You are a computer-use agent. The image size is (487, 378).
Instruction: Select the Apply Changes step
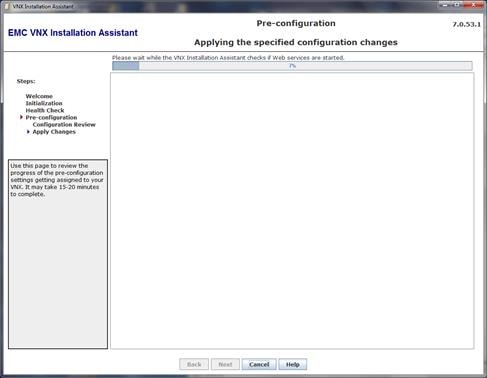click(x=54, y=132)
